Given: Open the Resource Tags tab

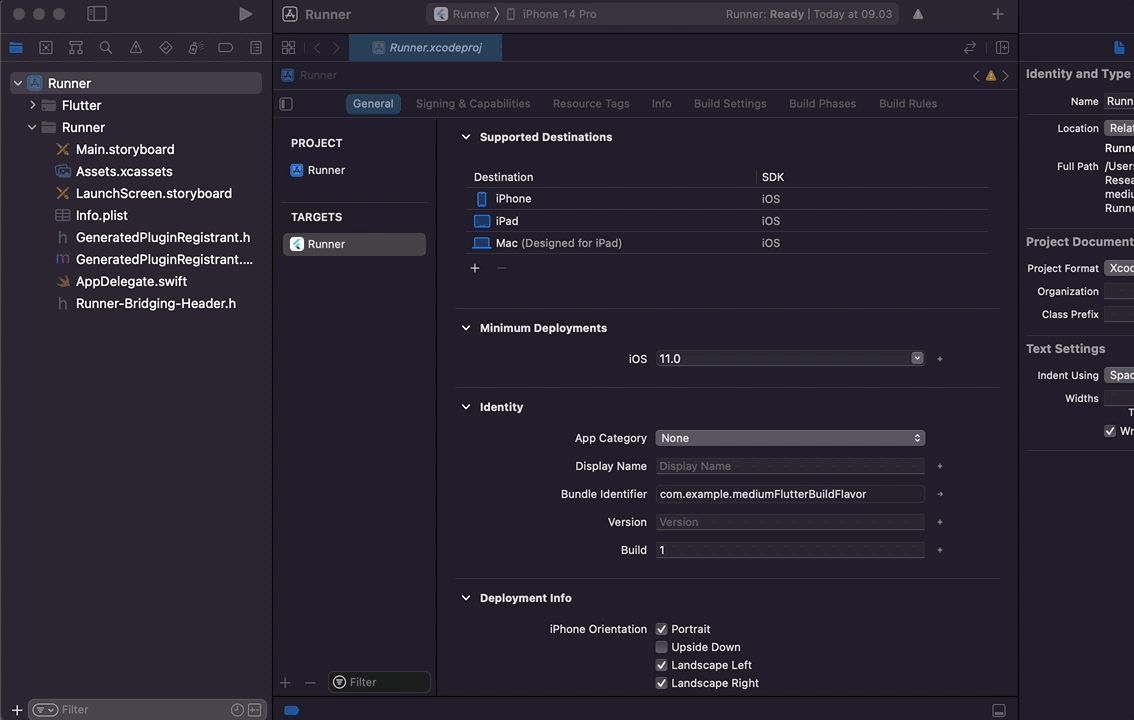Looking at the screenshot, I should (x=591, y=103).
